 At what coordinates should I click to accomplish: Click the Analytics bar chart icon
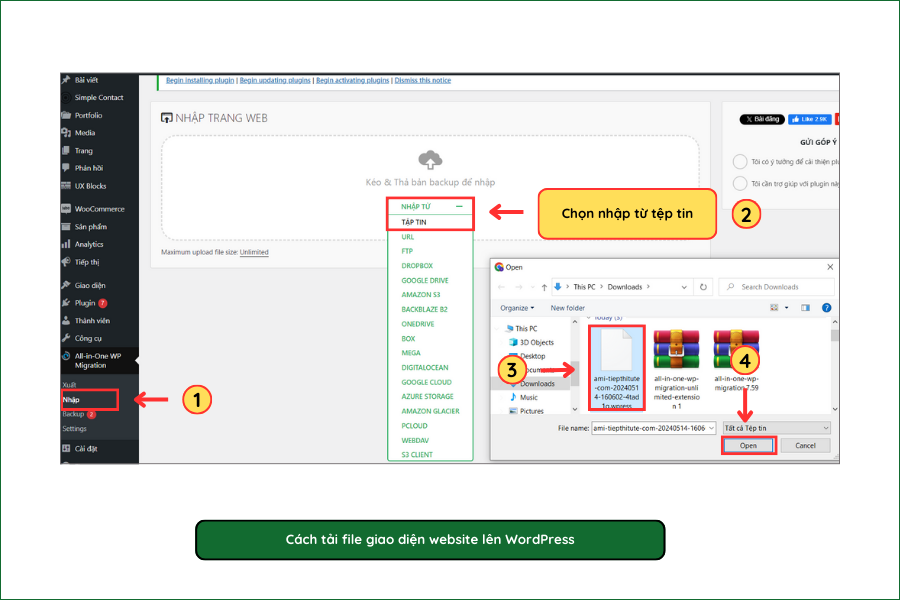pos(66,244)
